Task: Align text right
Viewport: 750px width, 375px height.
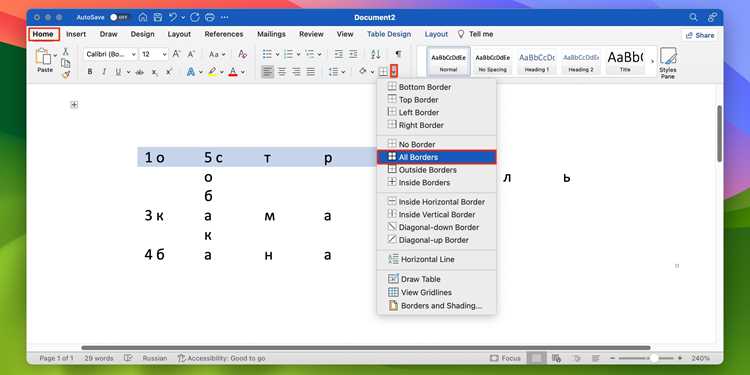Action: click(x=297, y=72)
